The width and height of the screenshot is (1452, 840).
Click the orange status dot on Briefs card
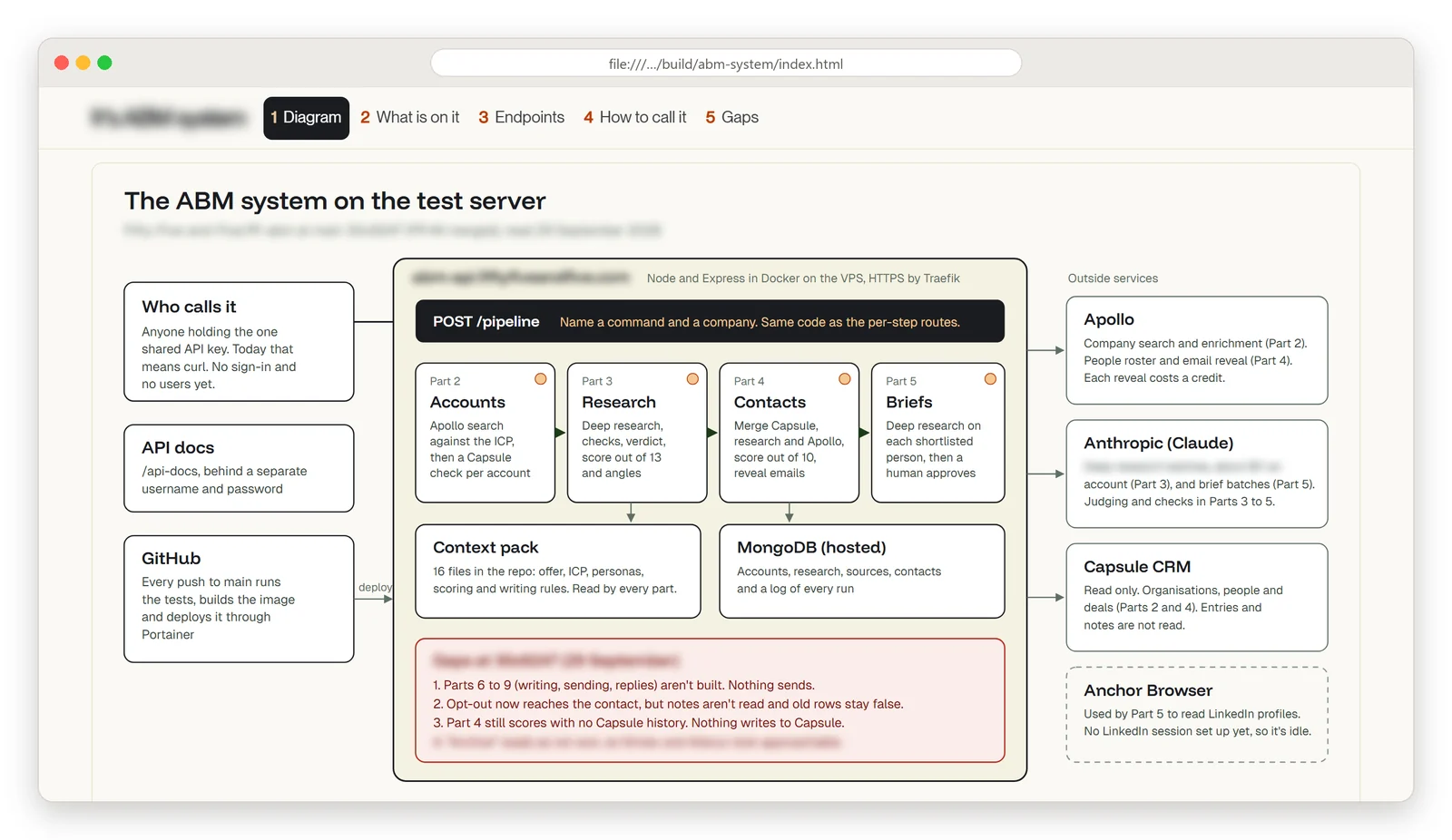click(990, 379)
